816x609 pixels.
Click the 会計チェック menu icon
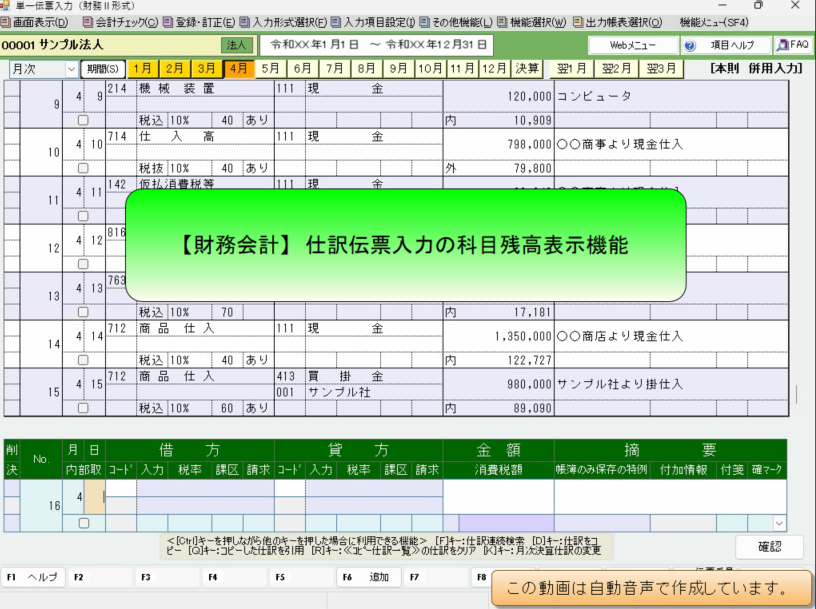[88, 22]
